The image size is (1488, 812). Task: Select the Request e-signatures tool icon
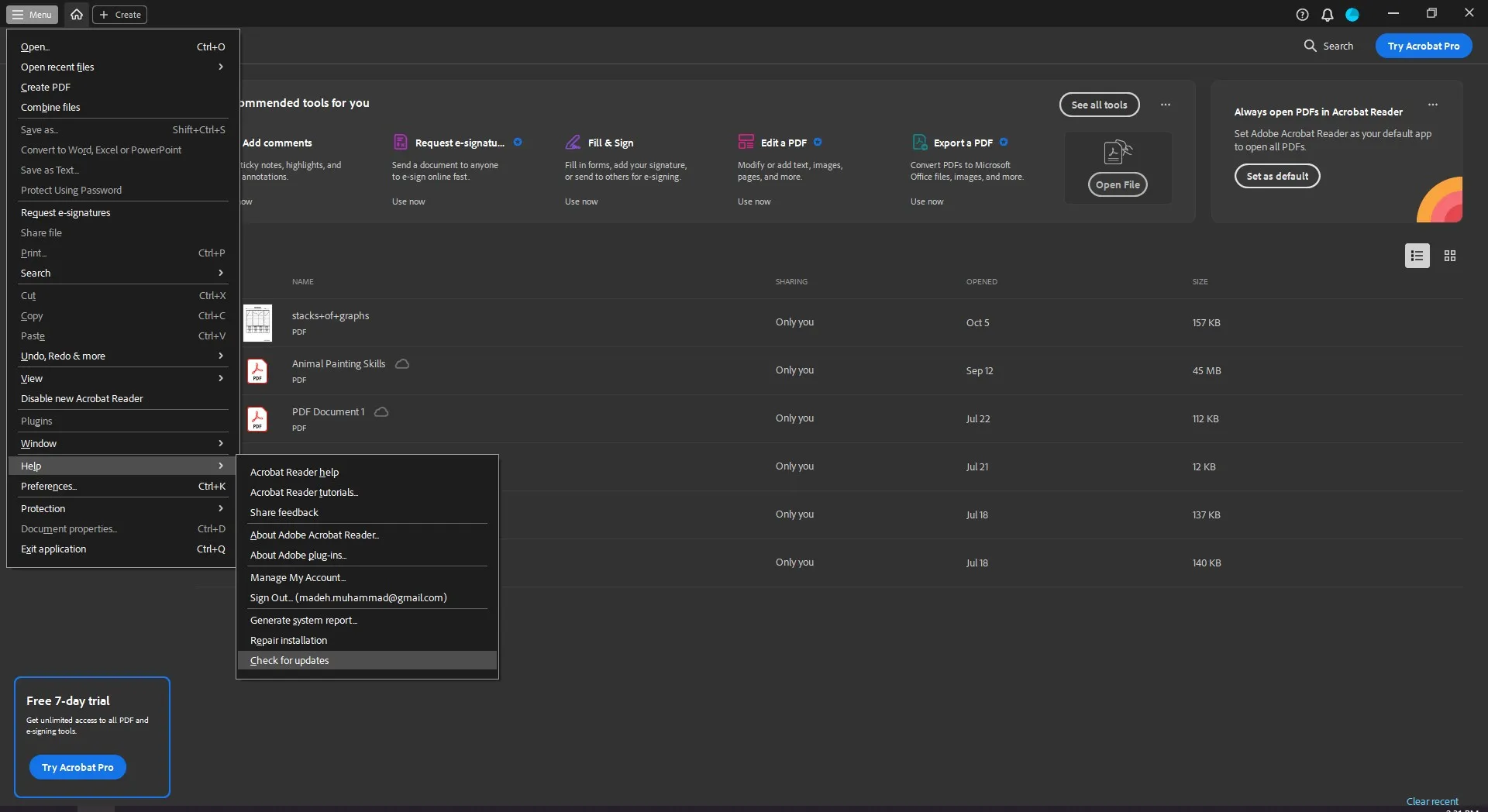(400, 142)
